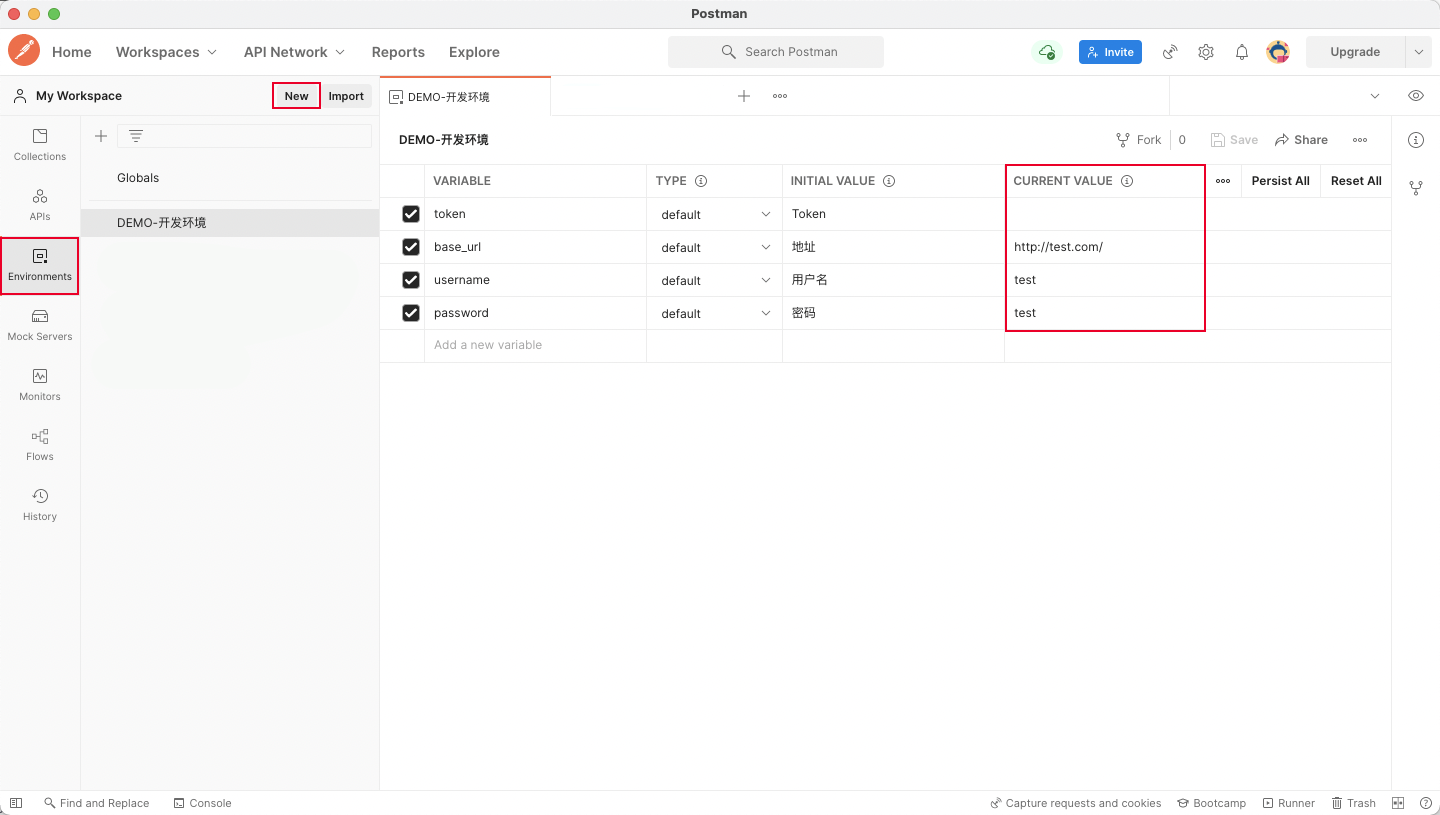Open column options ellipsis beside Persist All
The image size is (1440, 815).
pos(1223,181)
